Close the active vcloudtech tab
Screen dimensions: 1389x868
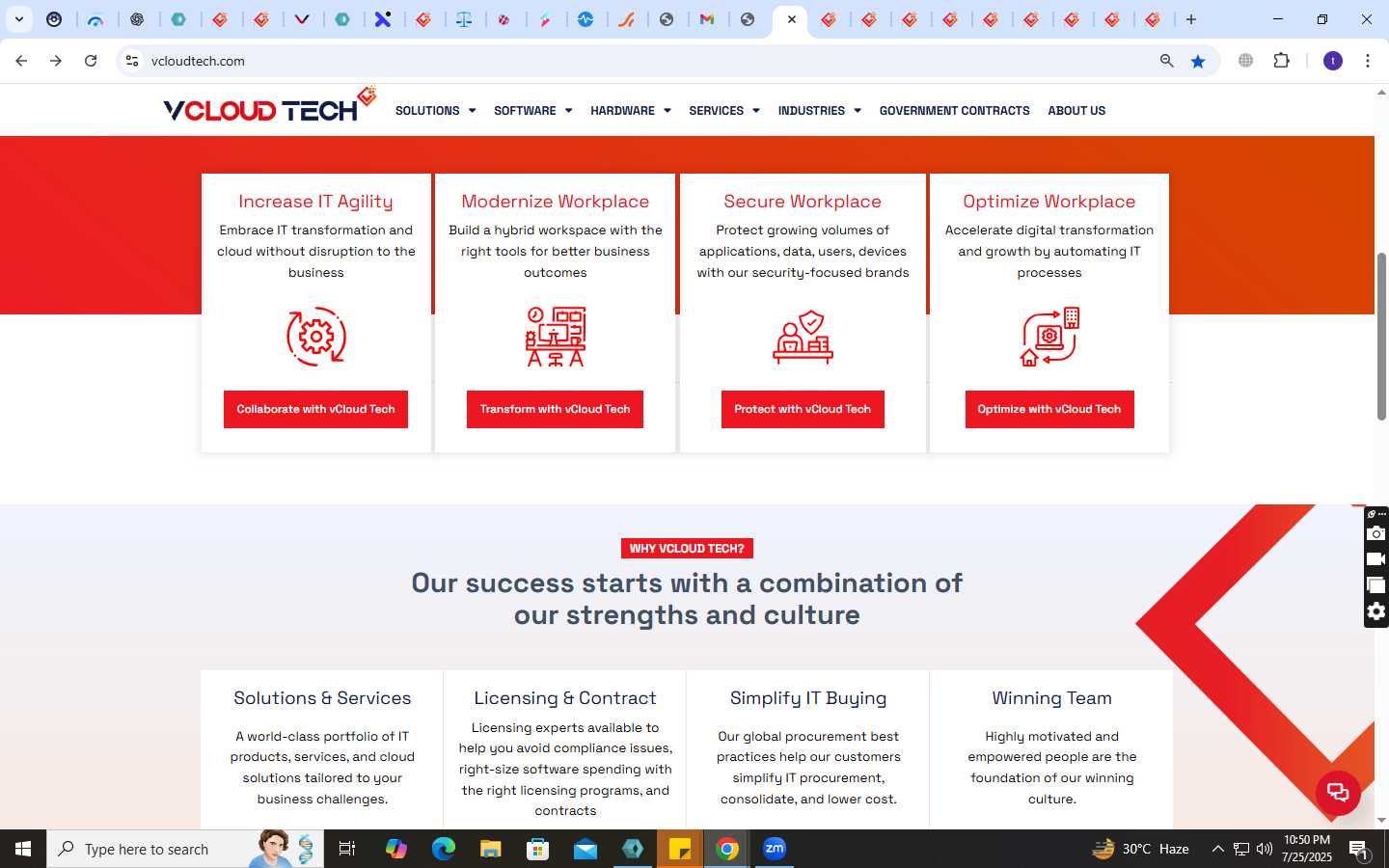pos(792,19)
